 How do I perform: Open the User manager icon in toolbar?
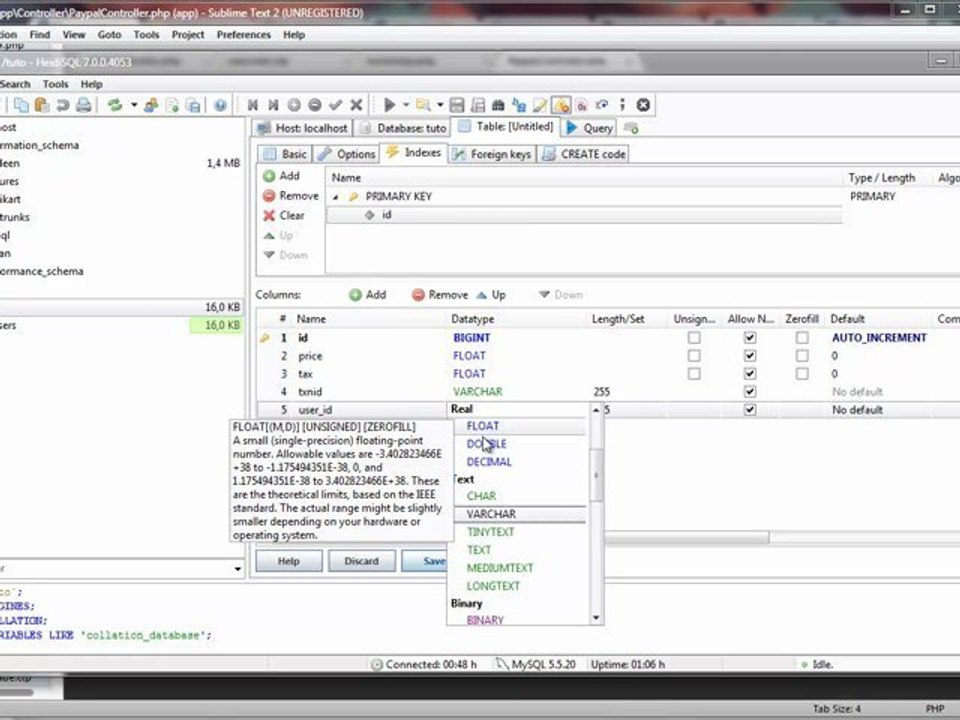(151, 105)
